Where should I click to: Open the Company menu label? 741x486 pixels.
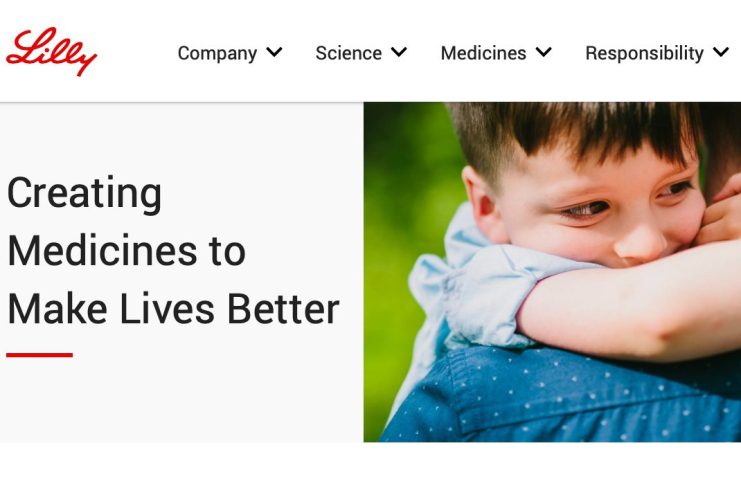pos(217,53)
